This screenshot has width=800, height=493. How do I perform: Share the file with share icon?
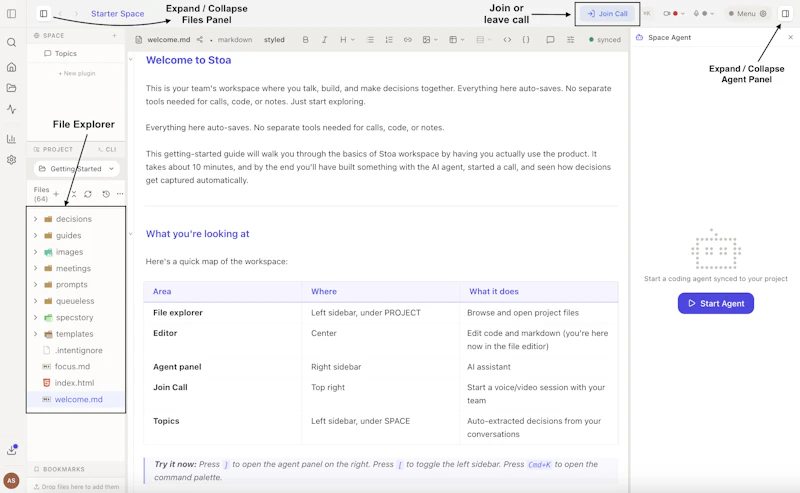coord(199,40)
